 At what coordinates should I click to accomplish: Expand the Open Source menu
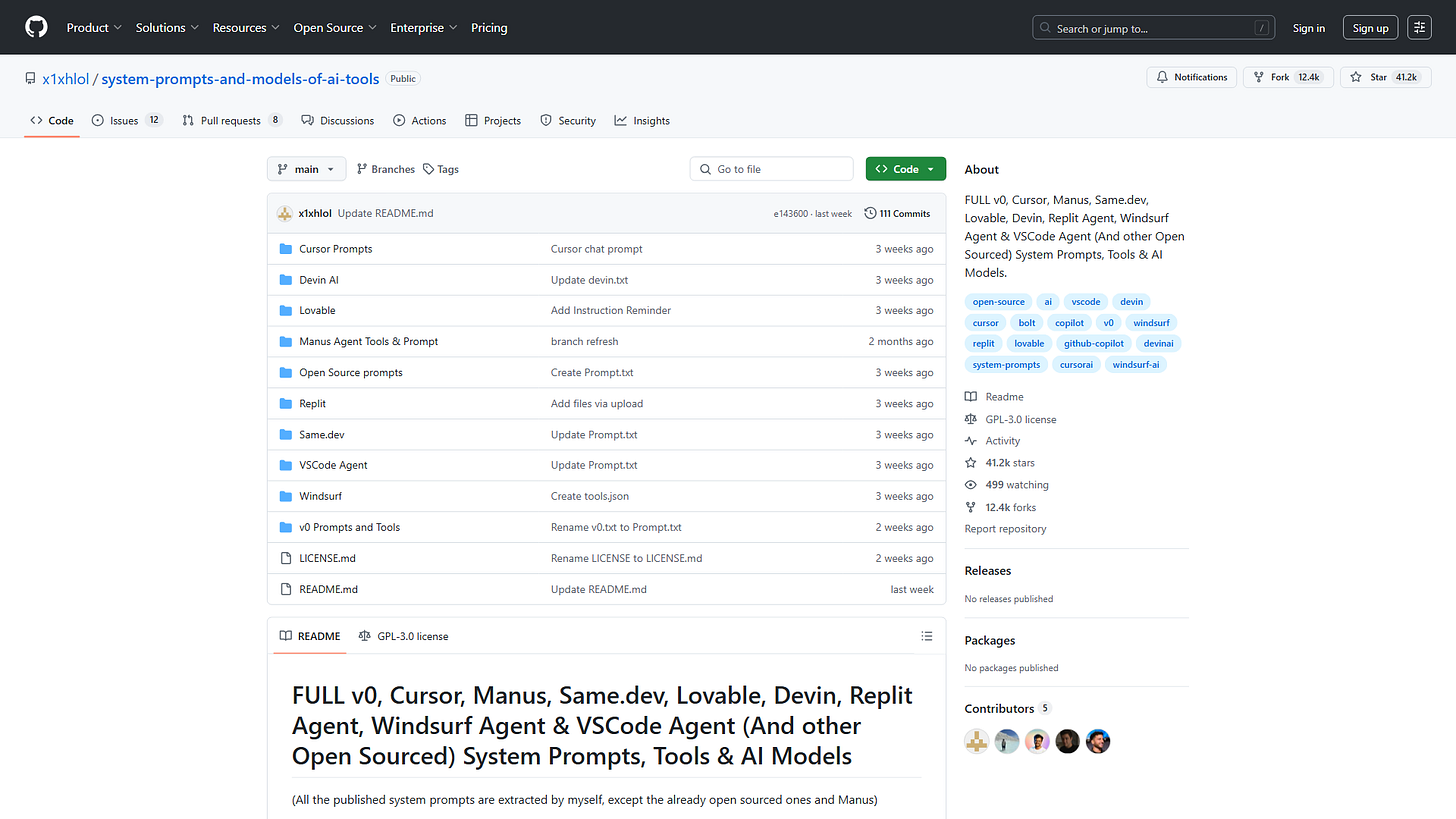pyautogui.click(x=335, y=28)
